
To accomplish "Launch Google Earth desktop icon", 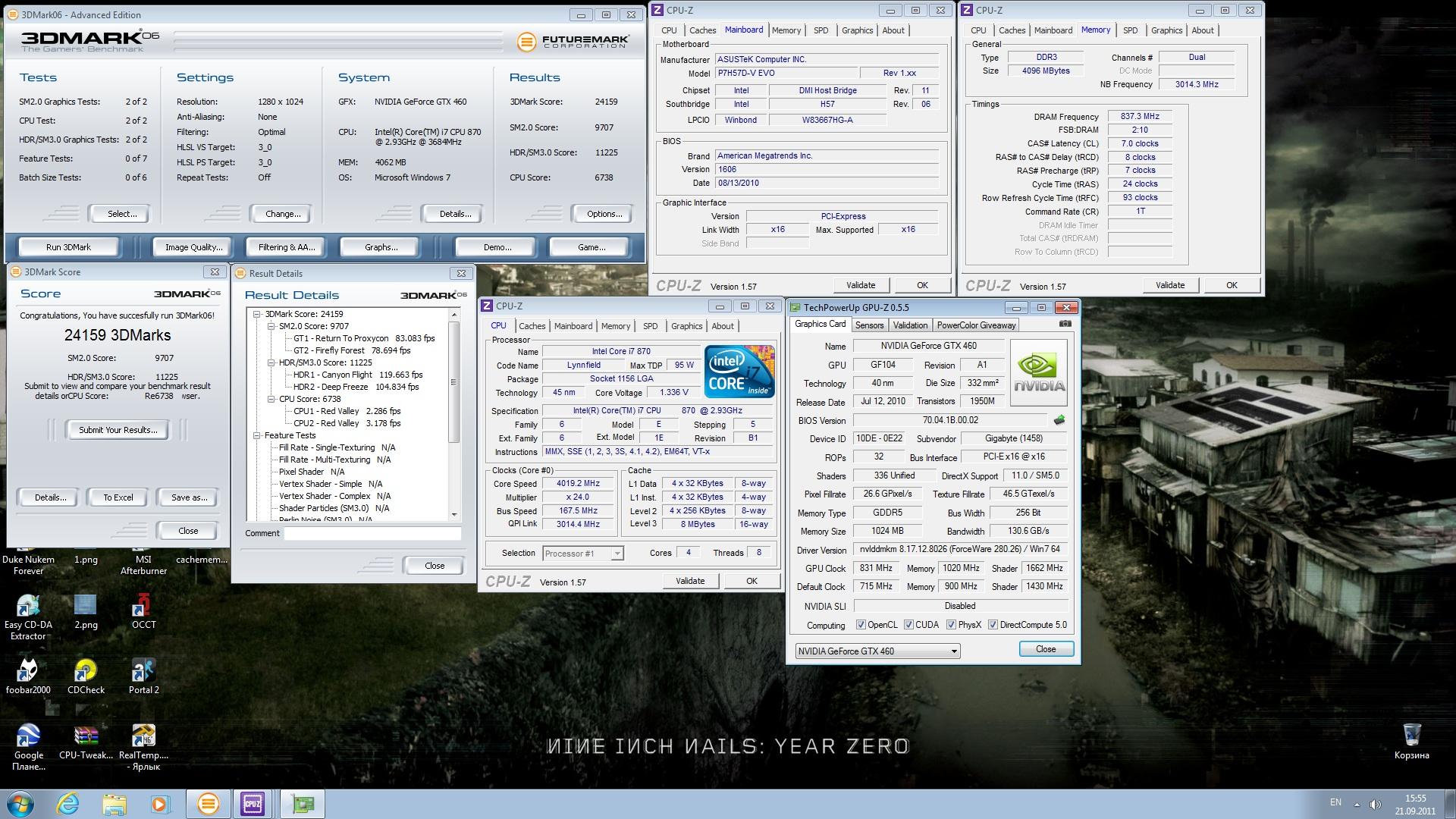I will [x=28, y=747].
